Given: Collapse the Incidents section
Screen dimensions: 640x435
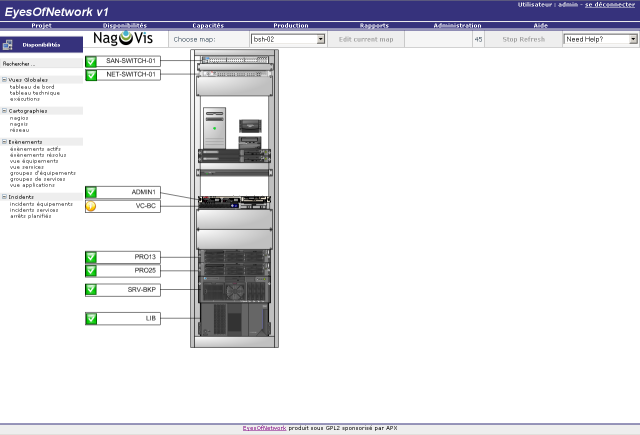Looking at the screenshot, I should tap(4, 197).
